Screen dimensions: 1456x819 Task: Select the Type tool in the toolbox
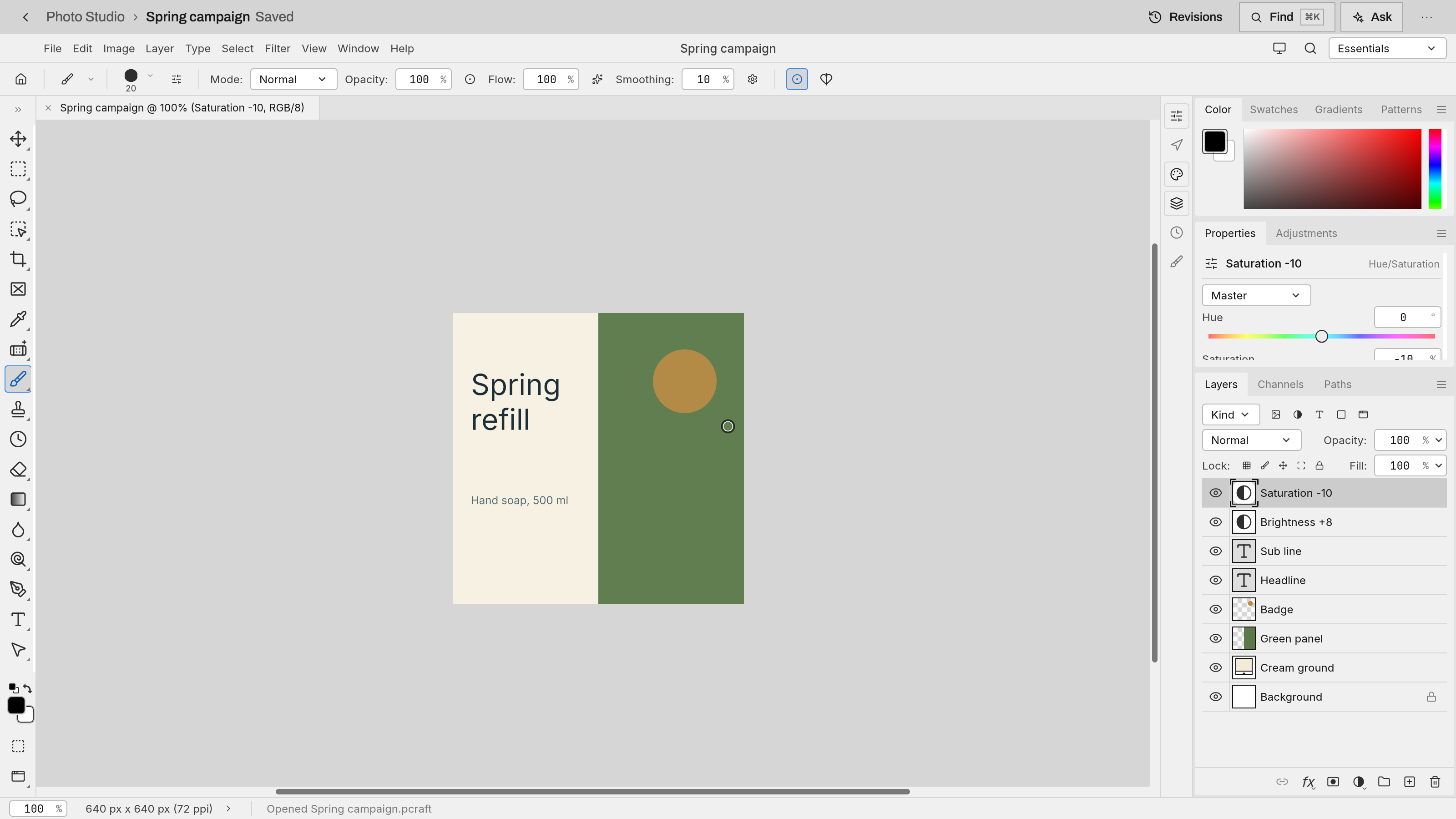(x=18, y=619)
